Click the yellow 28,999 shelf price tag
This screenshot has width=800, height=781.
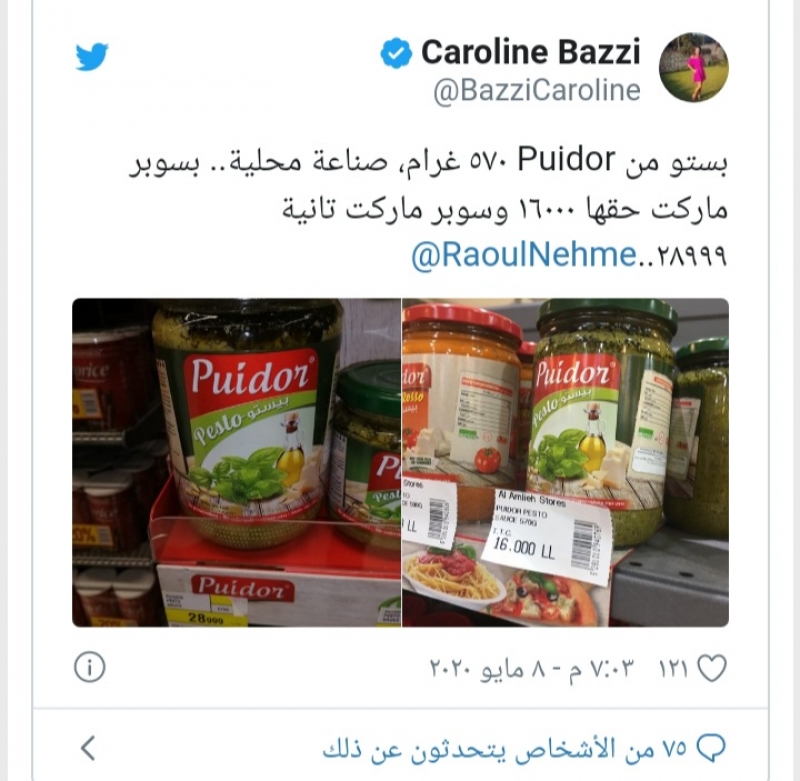coord(206,618)
